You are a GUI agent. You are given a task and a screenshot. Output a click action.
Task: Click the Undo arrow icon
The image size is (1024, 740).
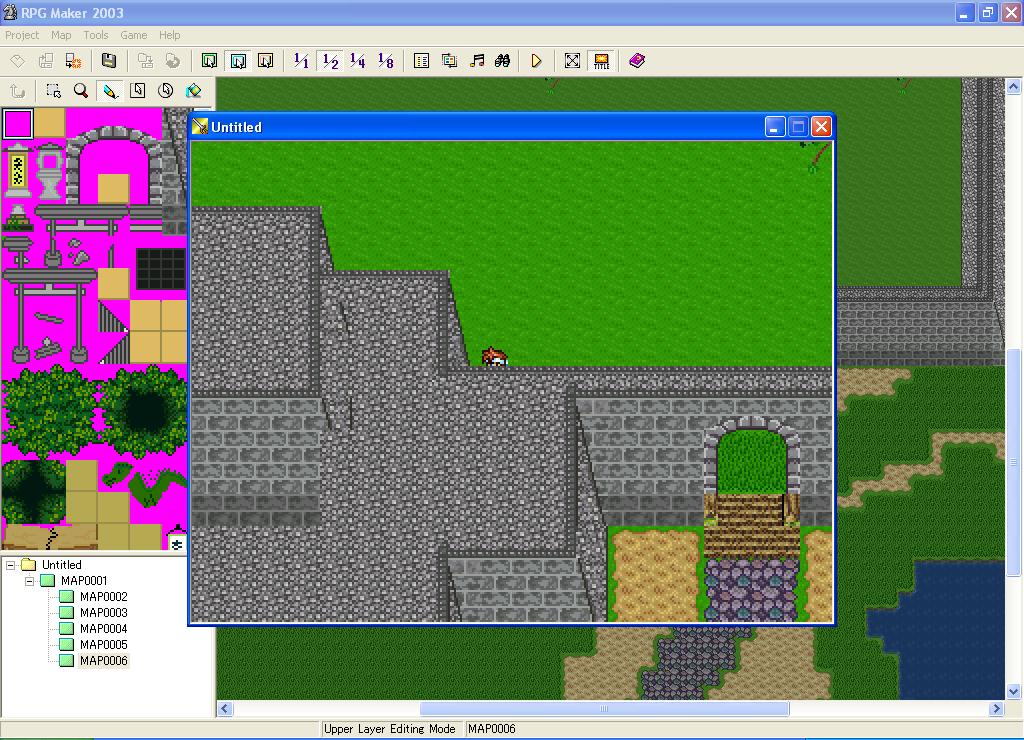tap(18, 91)
